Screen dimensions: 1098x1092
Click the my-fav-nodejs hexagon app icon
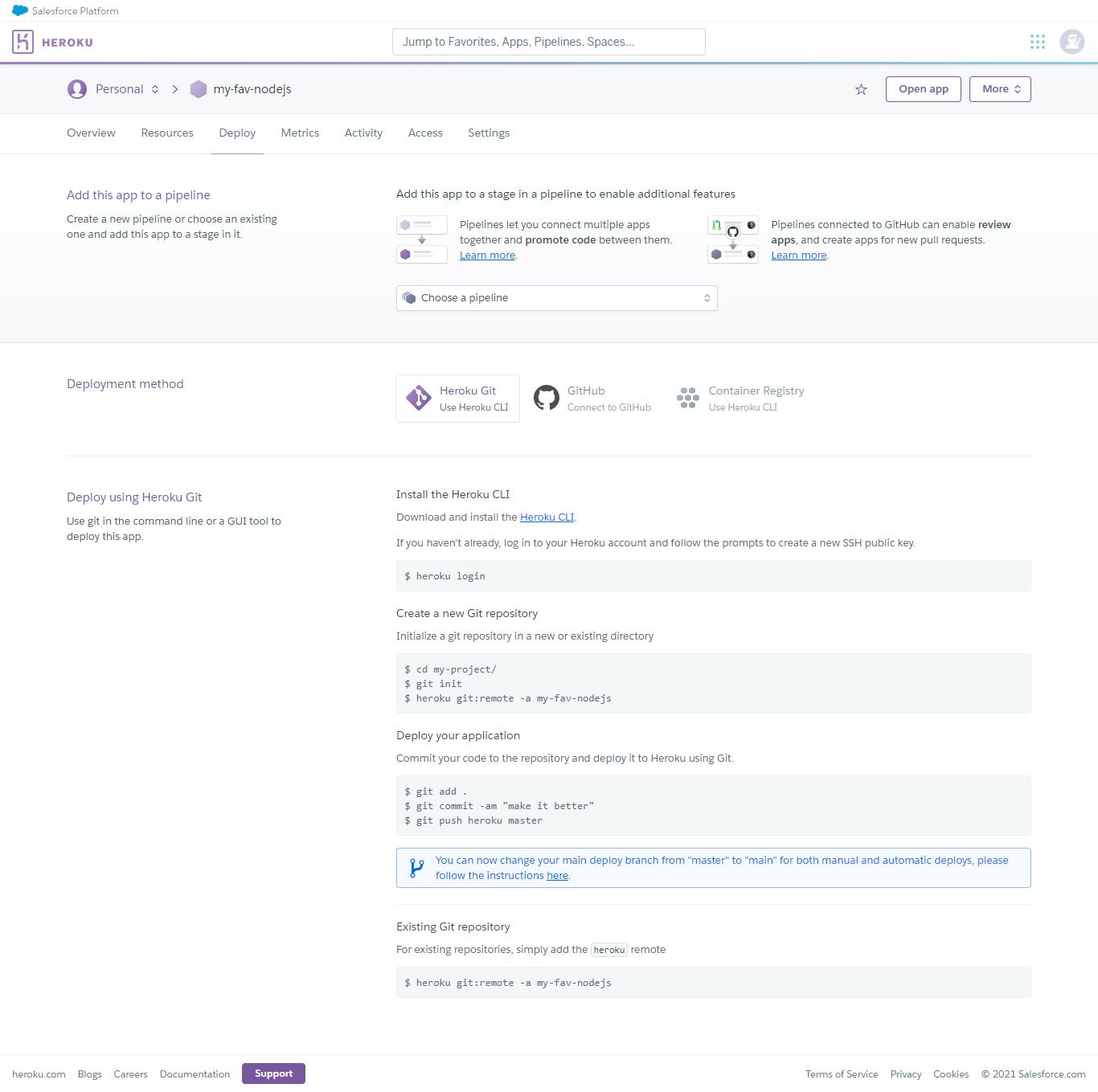point(199,89)
